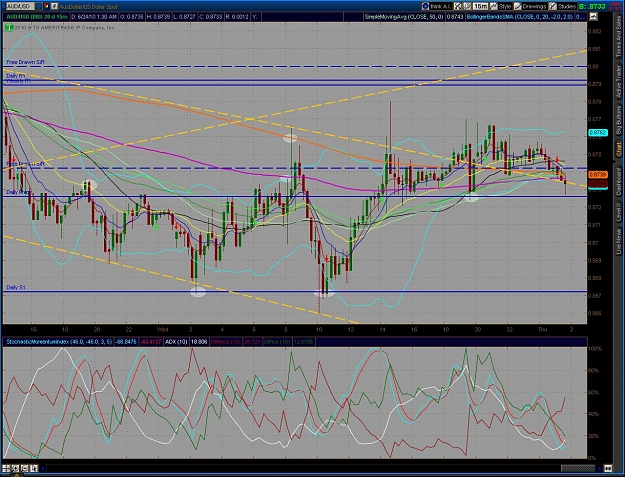Click the L: 0.8727 low value
Viewport: 625px width, 477px height.
click(184, 17)
